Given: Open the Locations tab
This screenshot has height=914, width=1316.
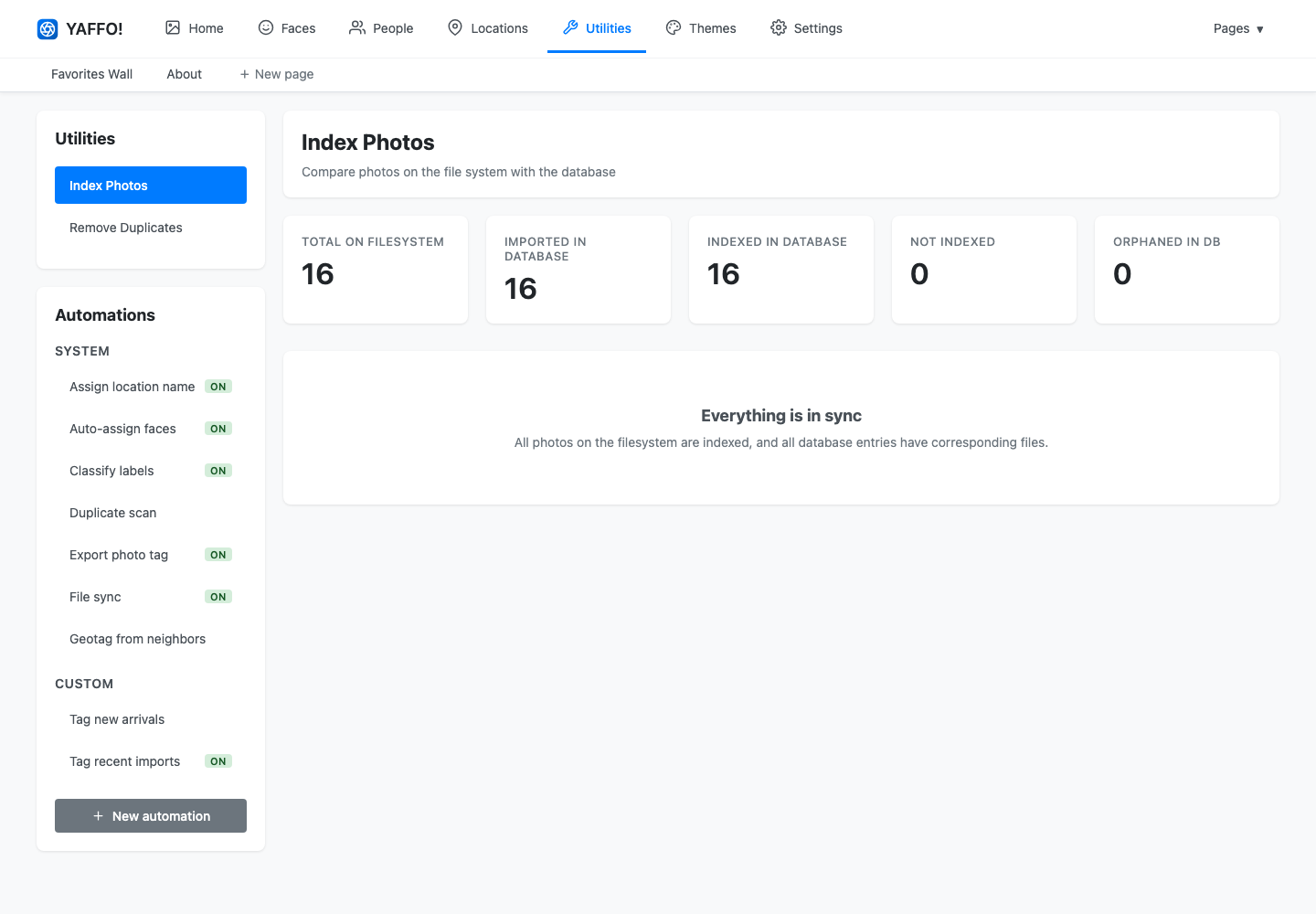Looking at the screenshot, I should (487, 28).
